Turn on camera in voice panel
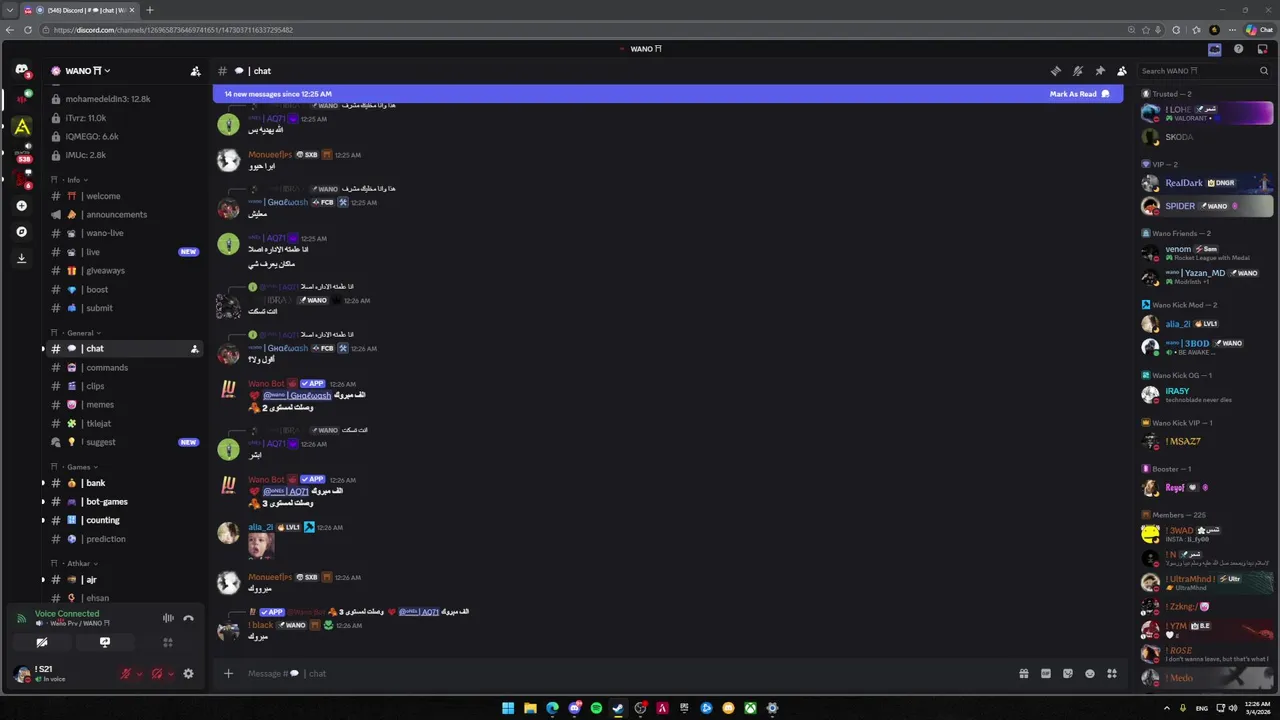The image size is (1280, 720). coord(42,643)
